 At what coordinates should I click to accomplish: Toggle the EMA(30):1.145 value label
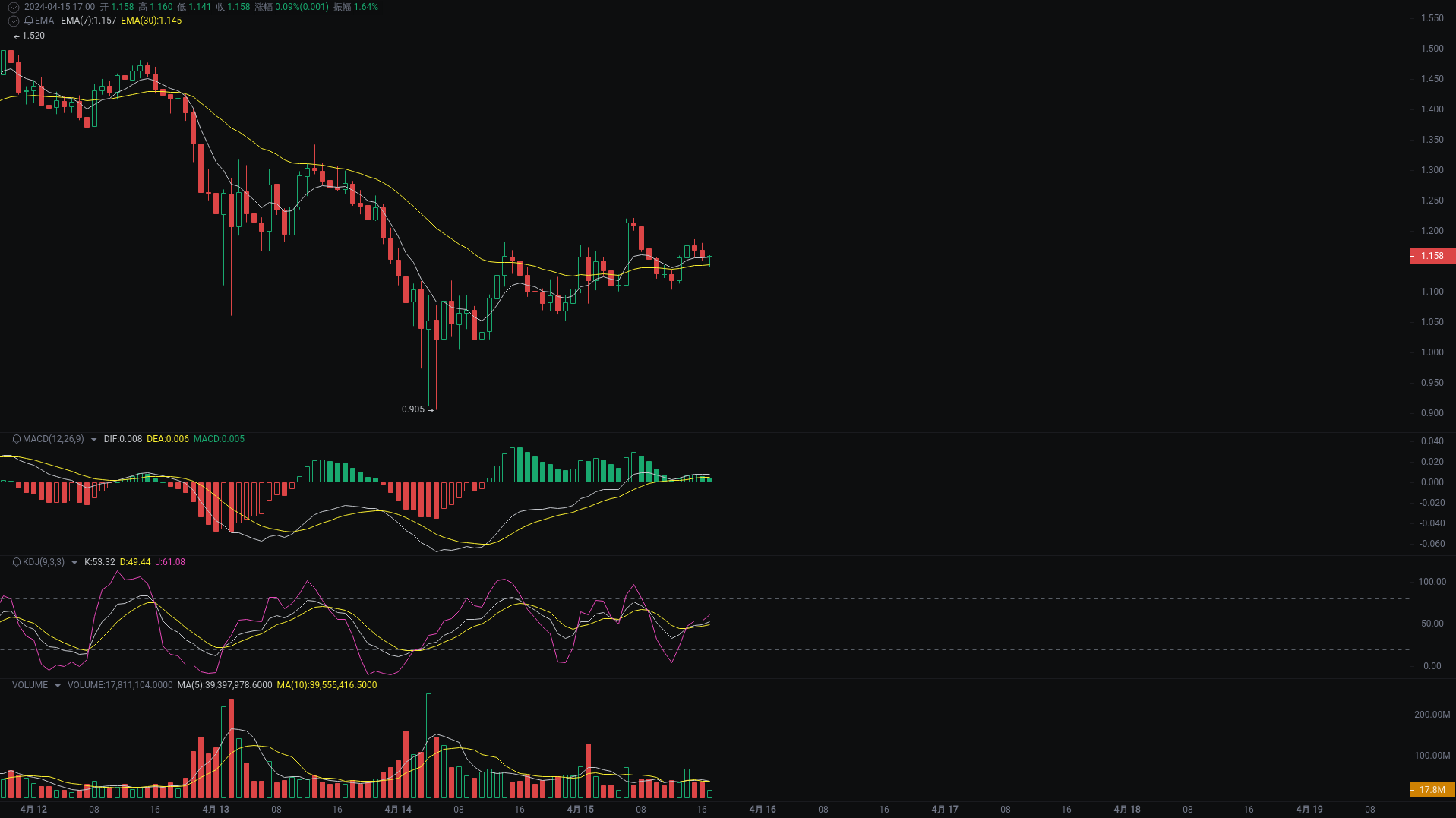pos(151,21)
